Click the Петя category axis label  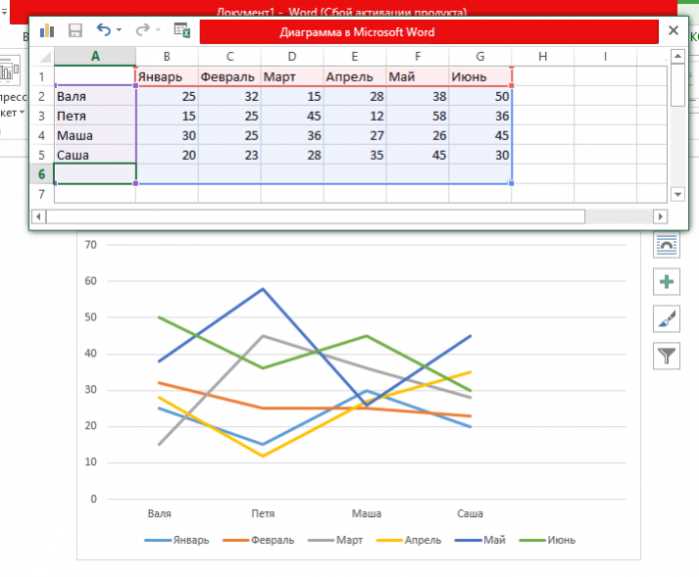(x=263, y=514)
